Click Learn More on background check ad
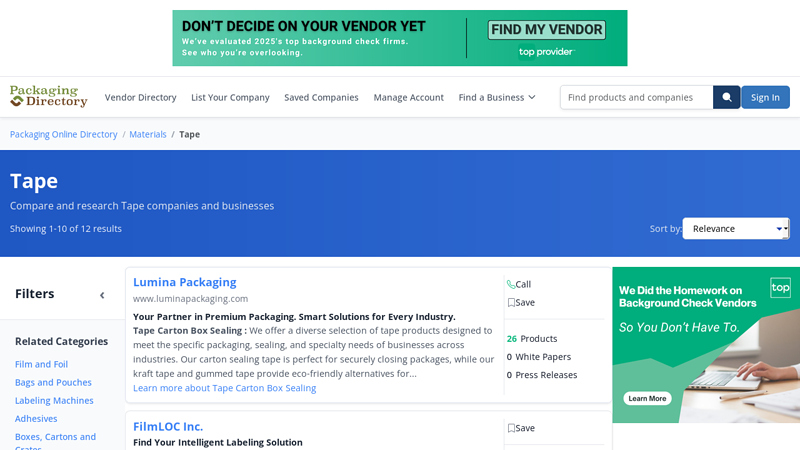Screen dimensions: 800x450 pyautogui.click(x=647, y=398)
